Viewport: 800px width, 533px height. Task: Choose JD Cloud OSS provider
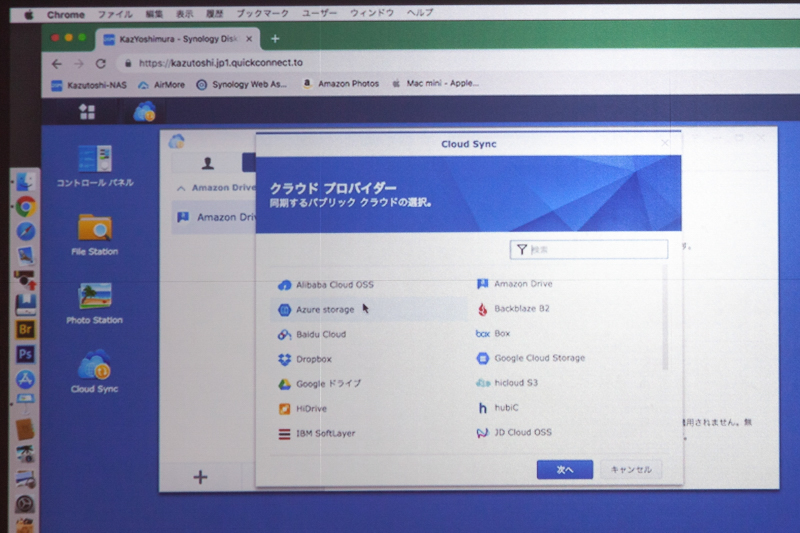pos(514,433)
